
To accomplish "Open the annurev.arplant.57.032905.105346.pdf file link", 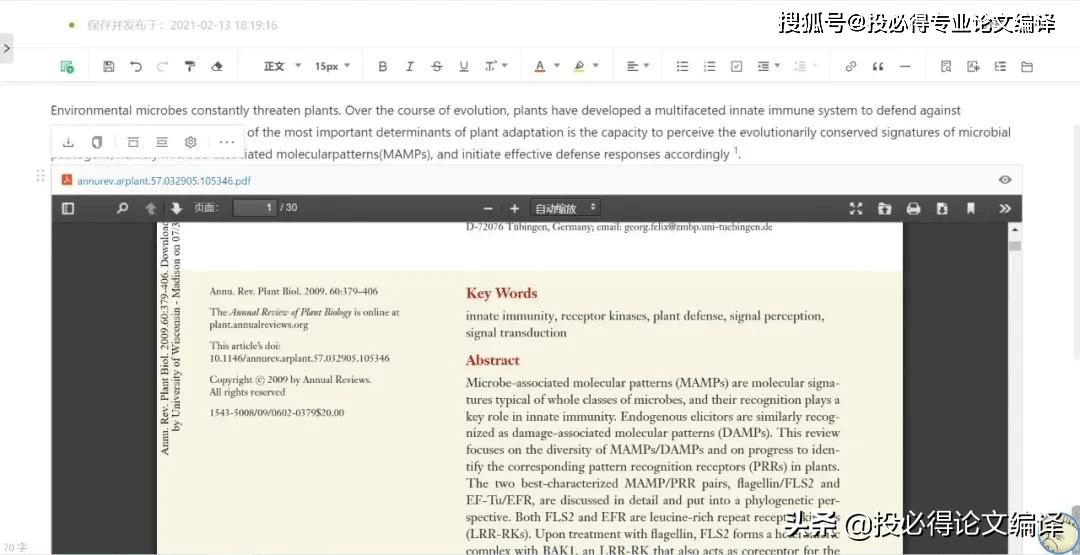I will (164, 181).
